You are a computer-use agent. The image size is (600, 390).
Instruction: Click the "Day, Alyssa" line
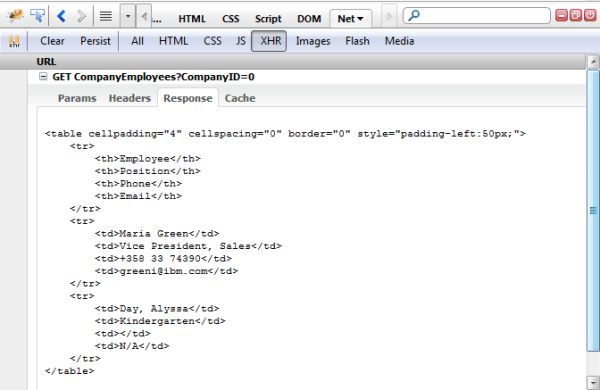[157, 308]
